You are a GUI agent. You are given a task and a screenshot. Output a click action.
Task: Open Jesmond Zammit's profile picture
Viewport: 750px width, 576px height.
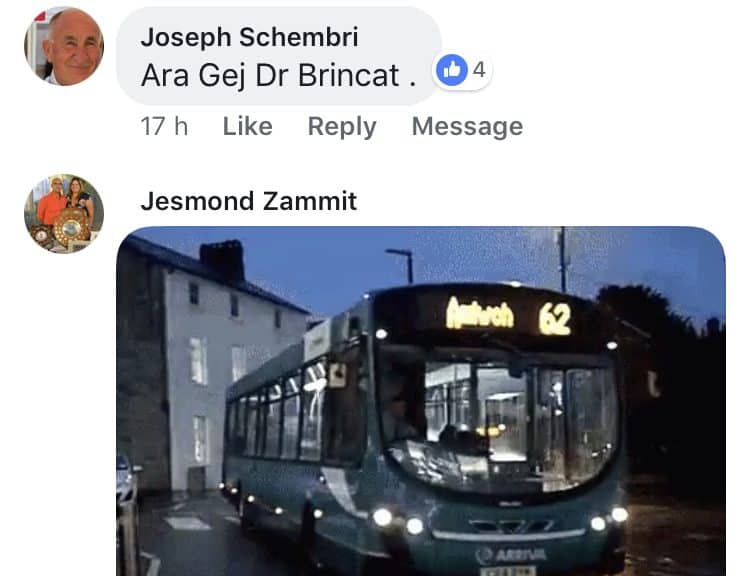[x=64, y=213]
